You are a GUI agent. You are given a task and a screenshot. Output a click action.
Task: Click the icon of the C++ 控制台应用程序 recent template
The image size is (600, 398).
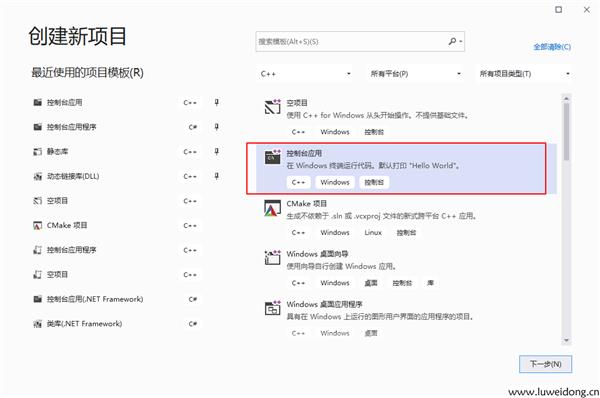(x=38, y=250)
